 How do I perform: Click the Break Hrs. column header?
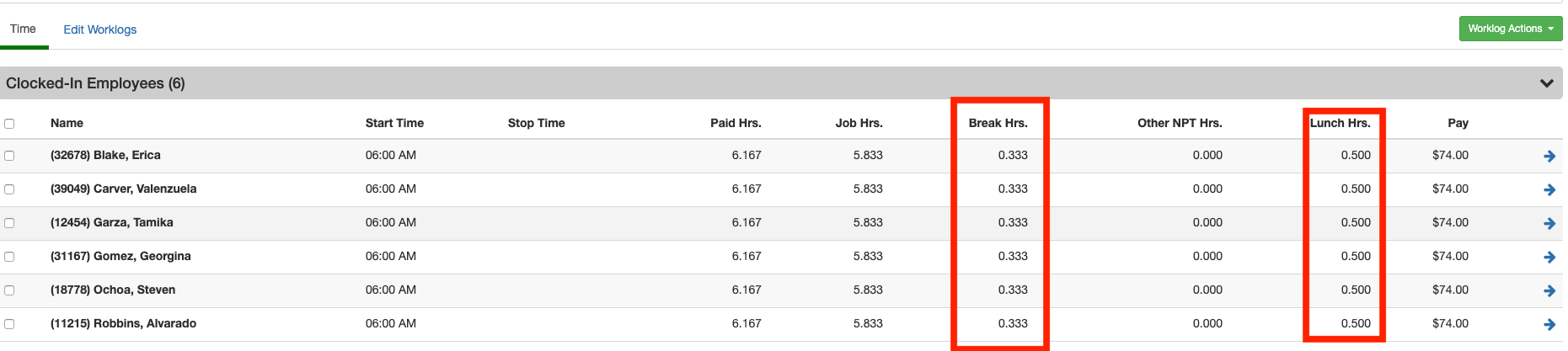[998, 123]
